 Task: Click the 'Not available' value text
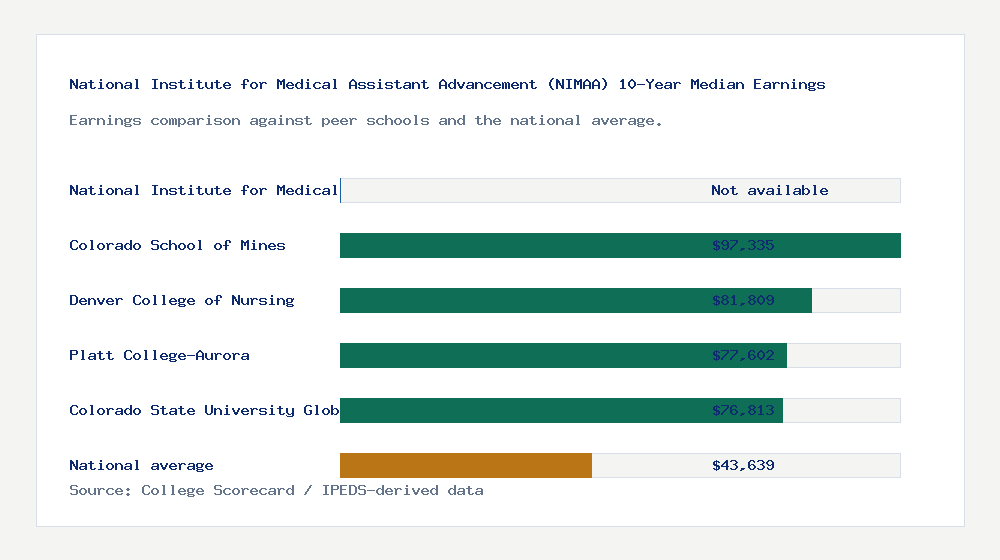(x=770, y=190)
